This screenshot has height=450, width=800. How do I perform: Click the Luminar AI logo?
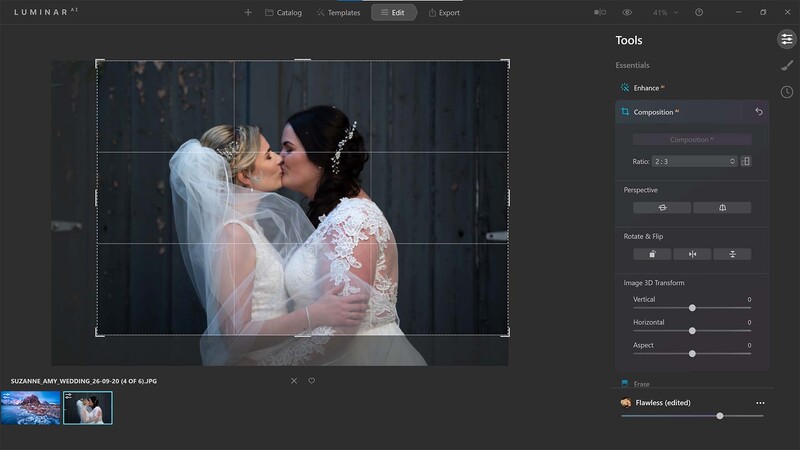(x=46, y=12)
